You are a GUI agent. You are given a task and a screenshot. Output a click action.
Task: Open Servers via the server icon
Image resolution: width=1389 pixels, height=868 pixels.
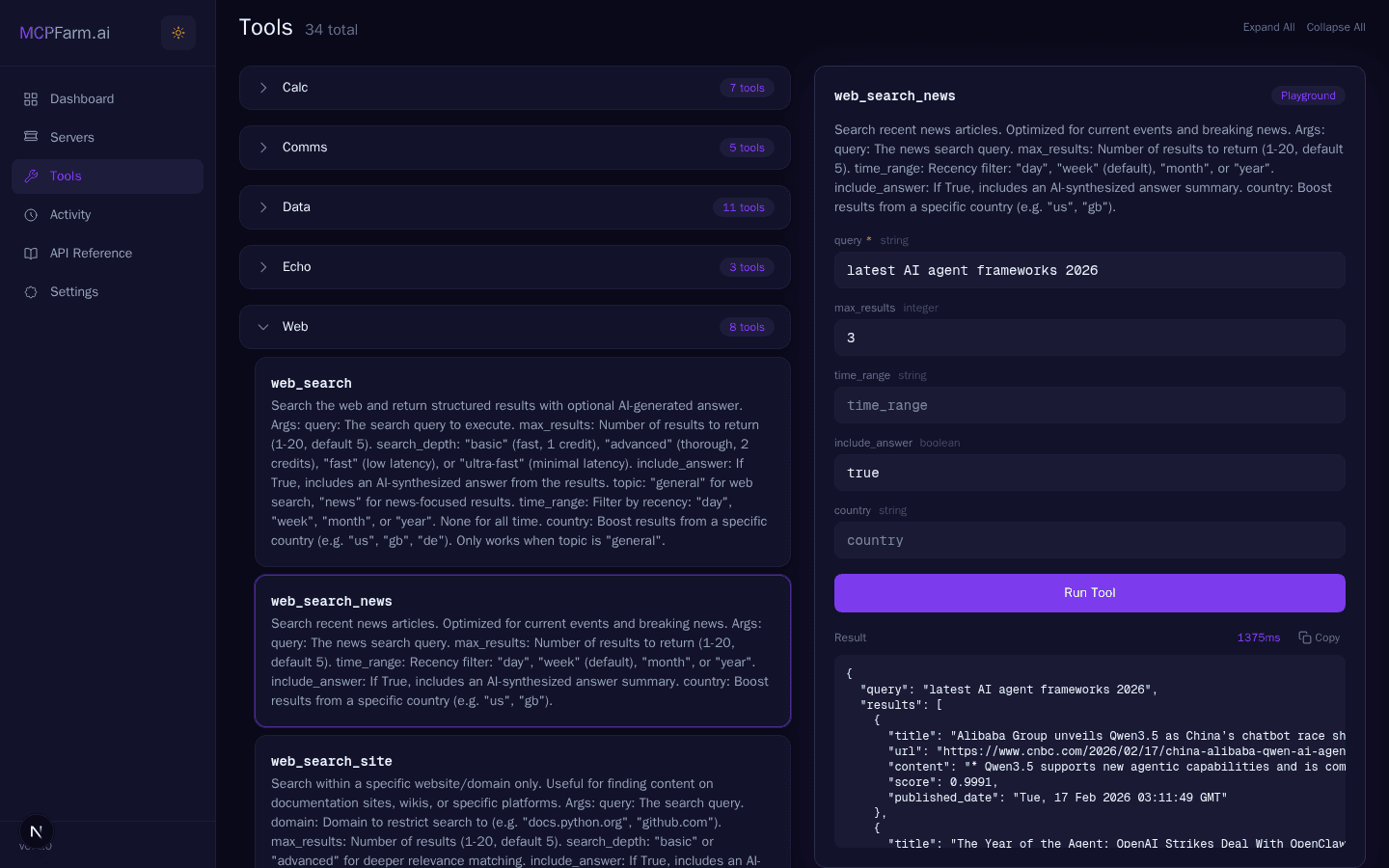point(30,137)
